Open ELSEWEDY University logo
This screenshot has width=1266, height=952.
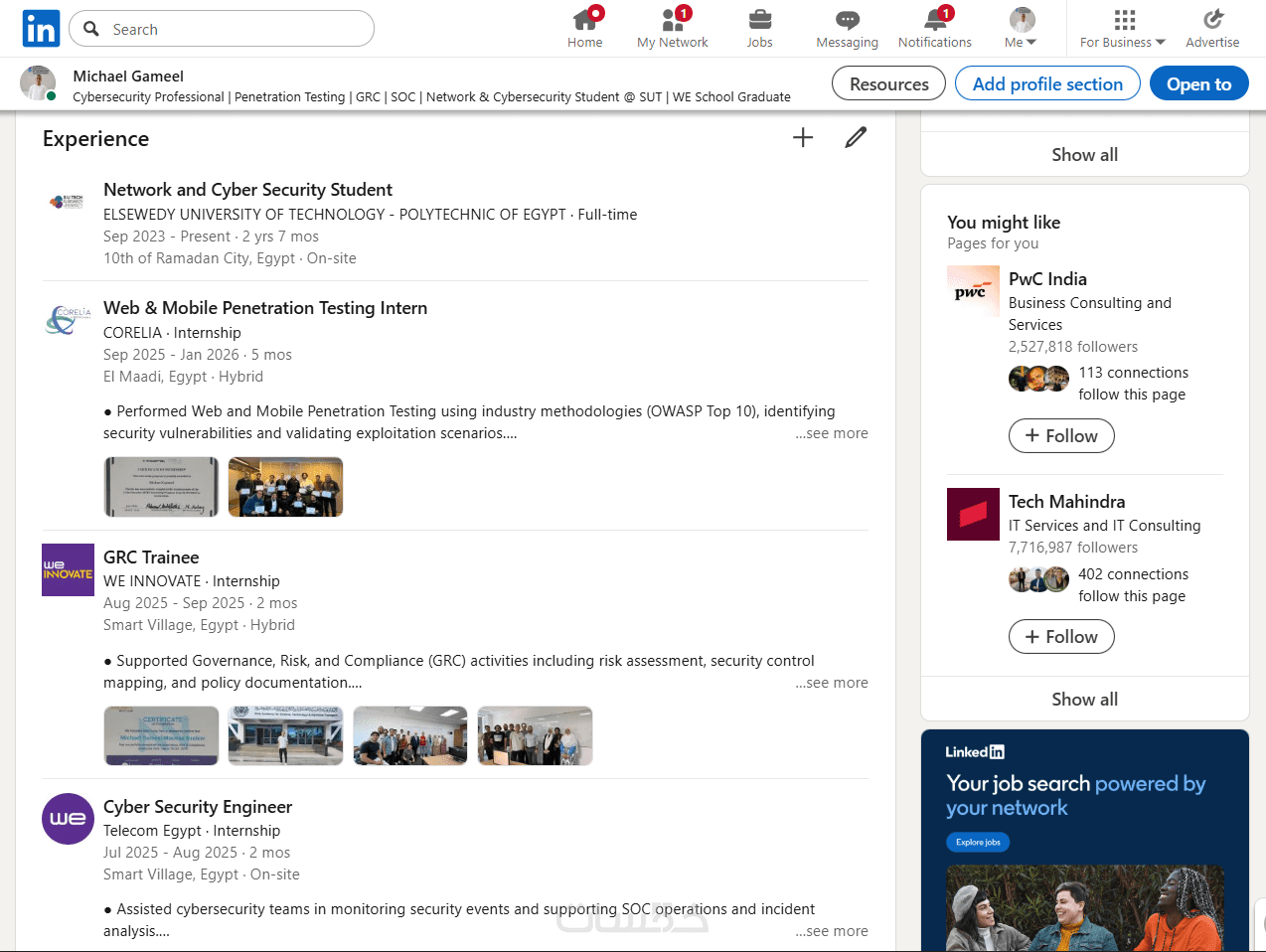point(68,202)
